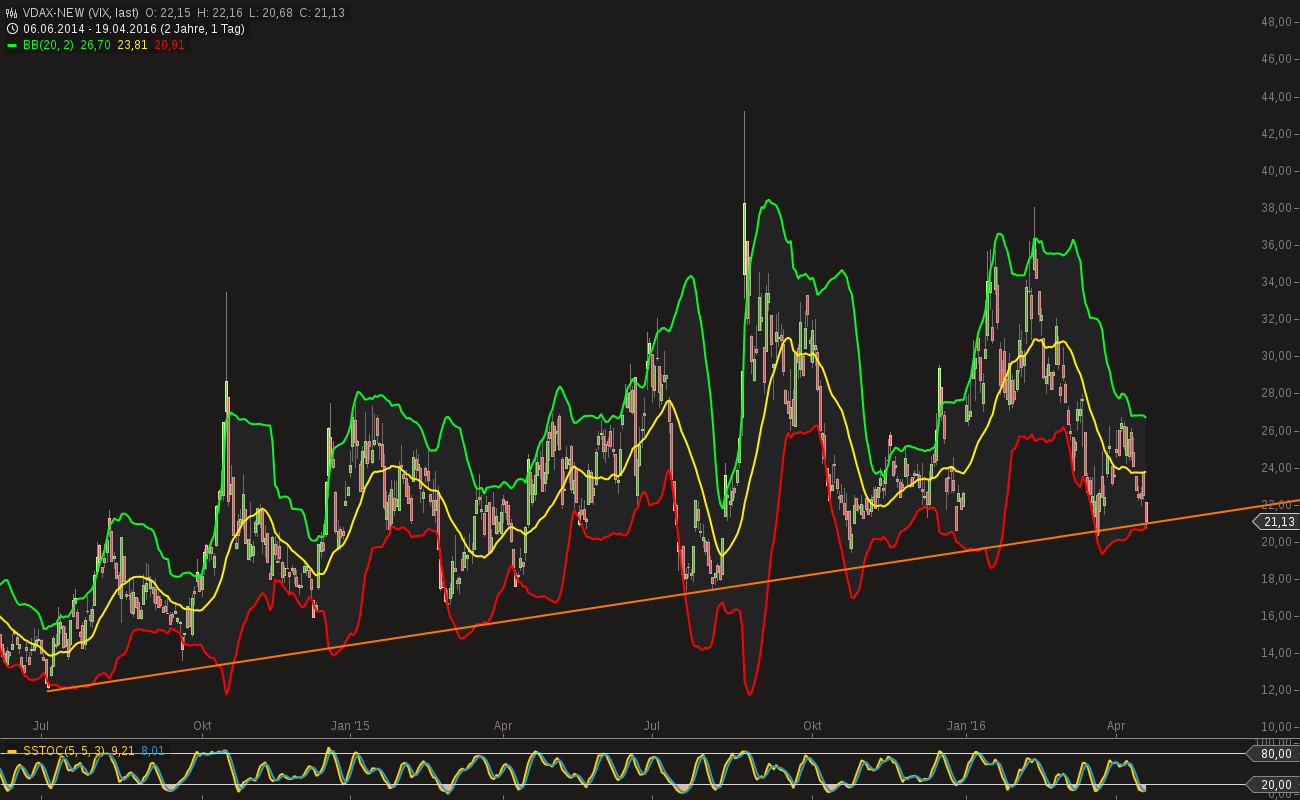1300x800 pixels.
Task: Click the green legend color swatch
Action: (10, 44)
